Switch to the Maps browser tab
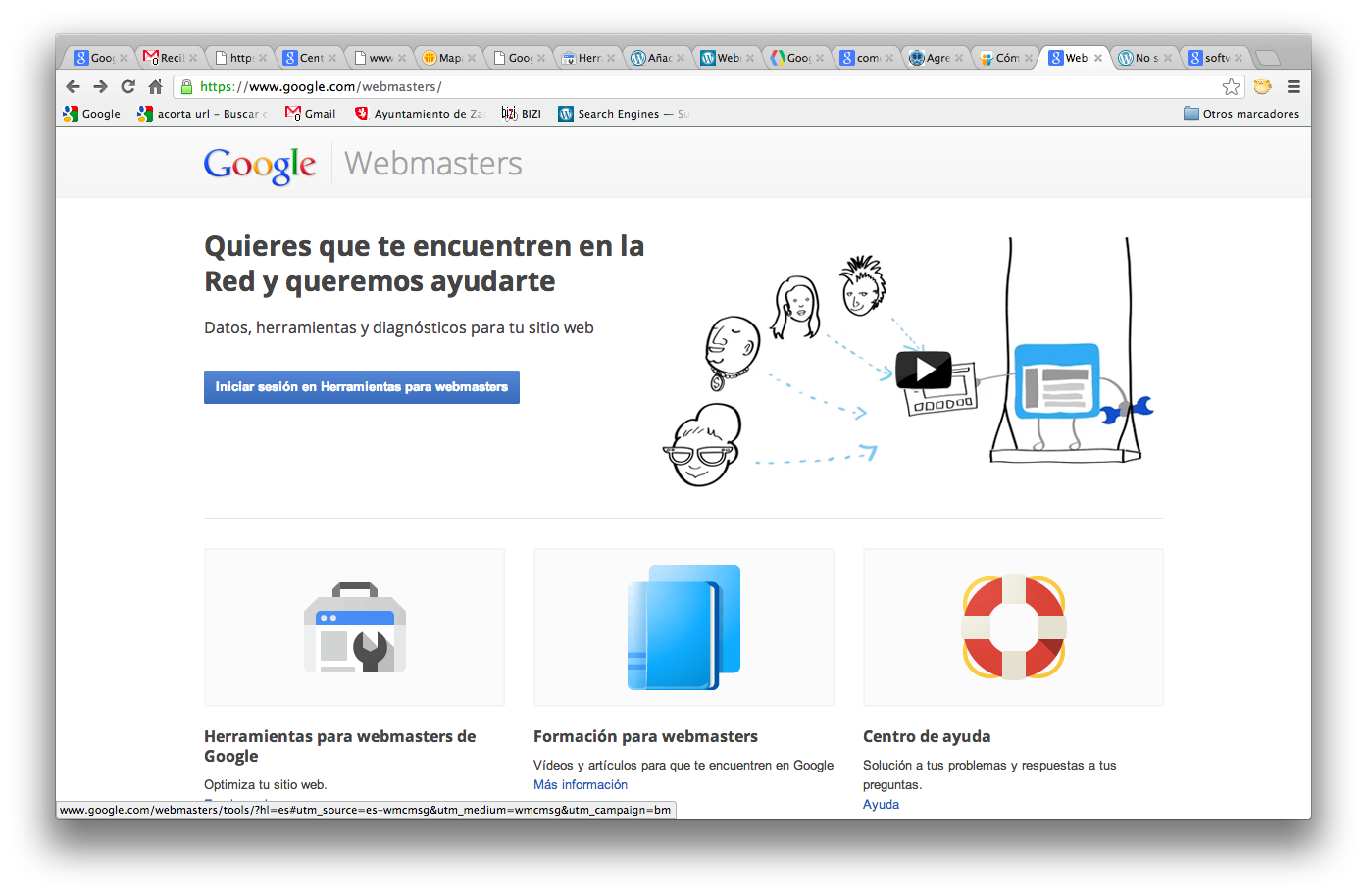1367x896 pixels. [x=447, y=58]
